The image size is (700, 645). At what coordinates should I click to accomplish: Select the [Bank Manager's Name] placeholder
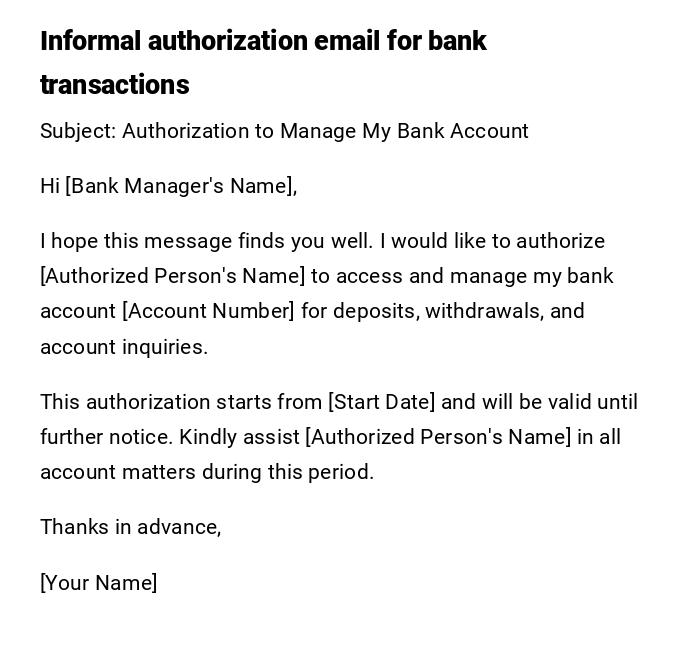180,186
